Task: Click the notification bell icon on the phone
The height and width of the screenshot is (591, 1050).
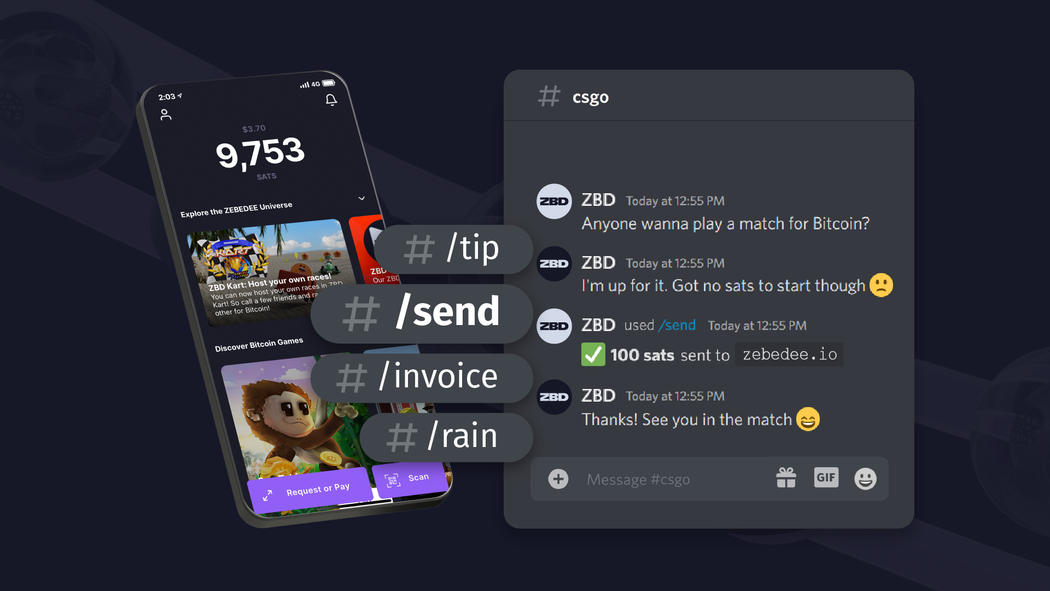Action: coord(331,100)
